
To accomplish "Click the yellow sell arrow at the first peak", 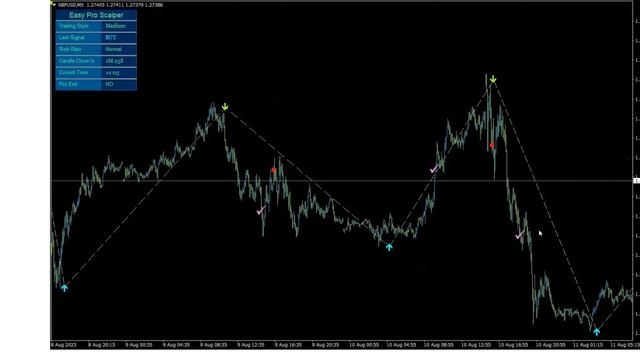I will click(x=225, y=107).
